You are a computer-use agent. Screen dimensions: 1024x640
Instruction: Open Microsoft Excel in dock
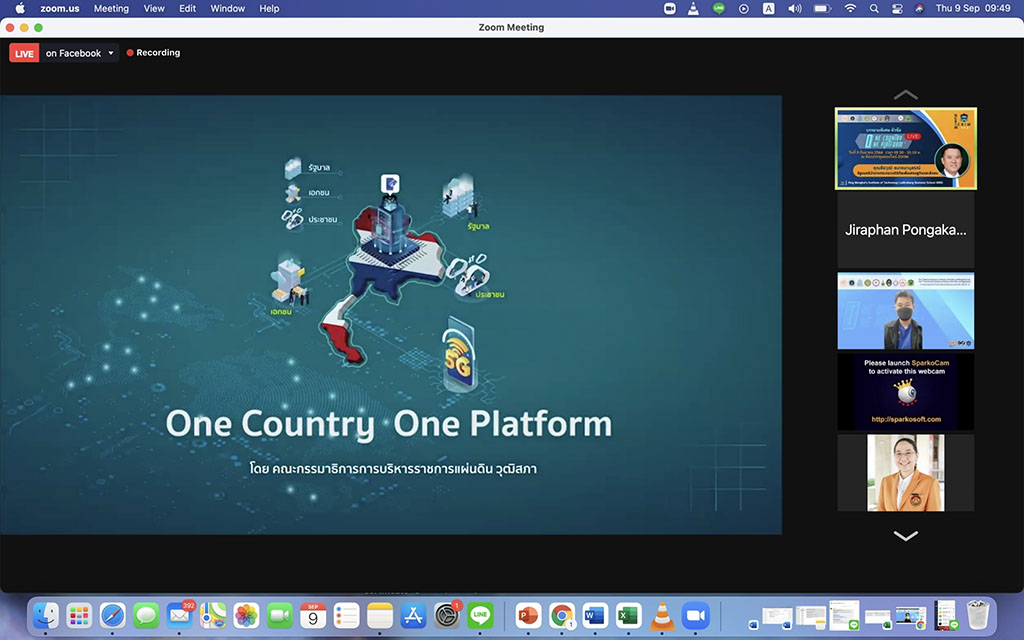pos(628,615)
